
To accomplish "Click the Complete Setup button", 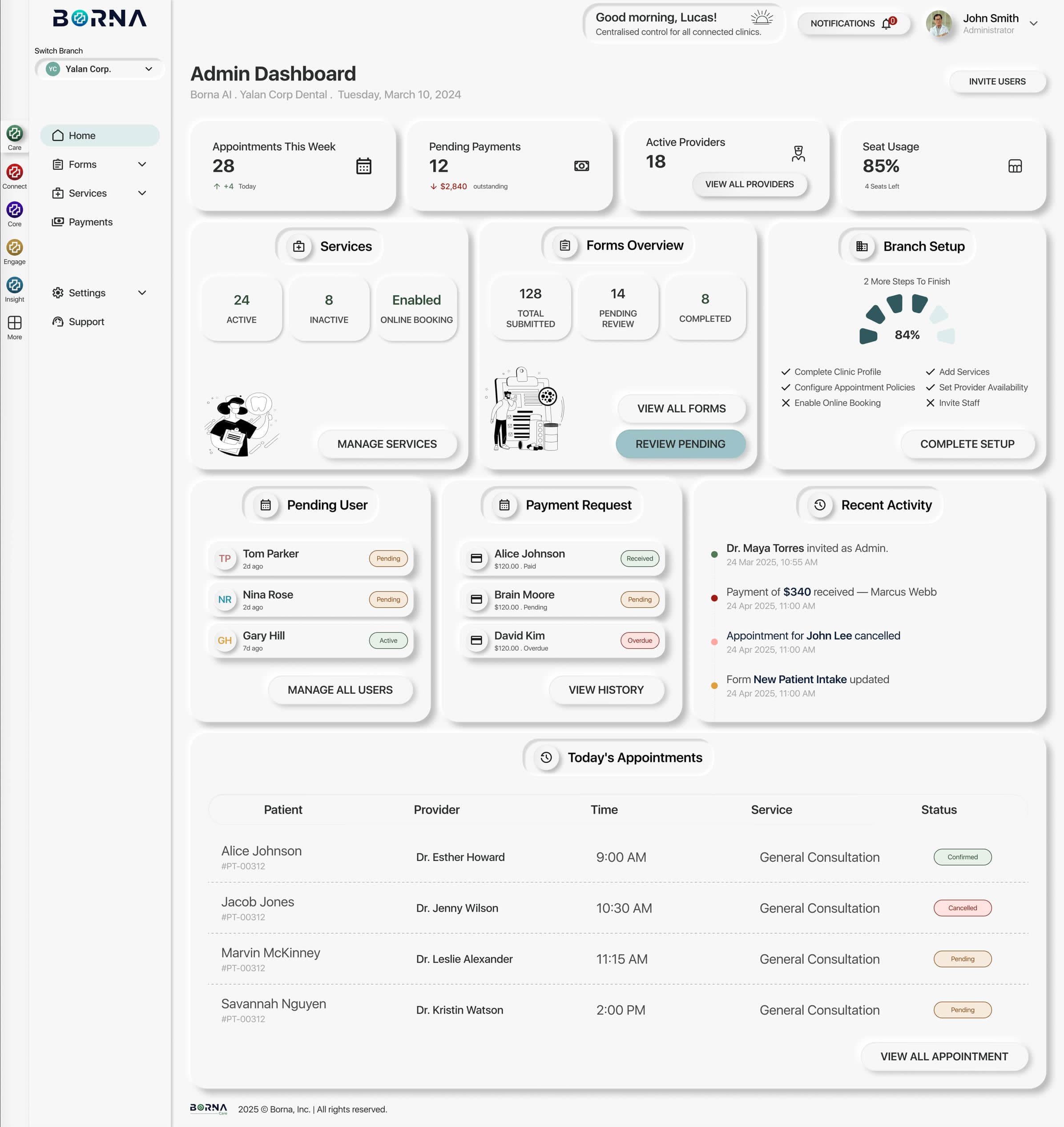I will tap(967, 444).
